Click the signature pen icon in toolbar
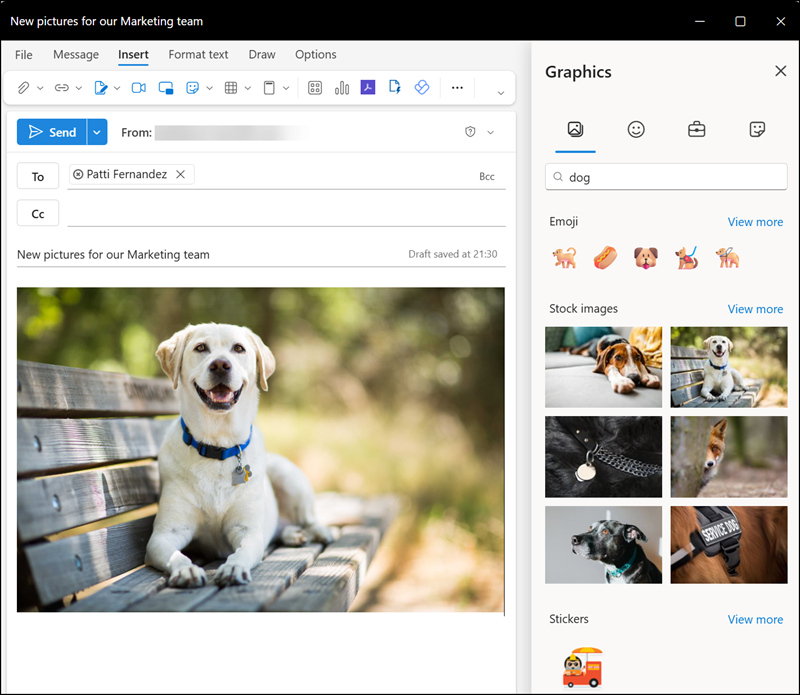 pos(100,88)
